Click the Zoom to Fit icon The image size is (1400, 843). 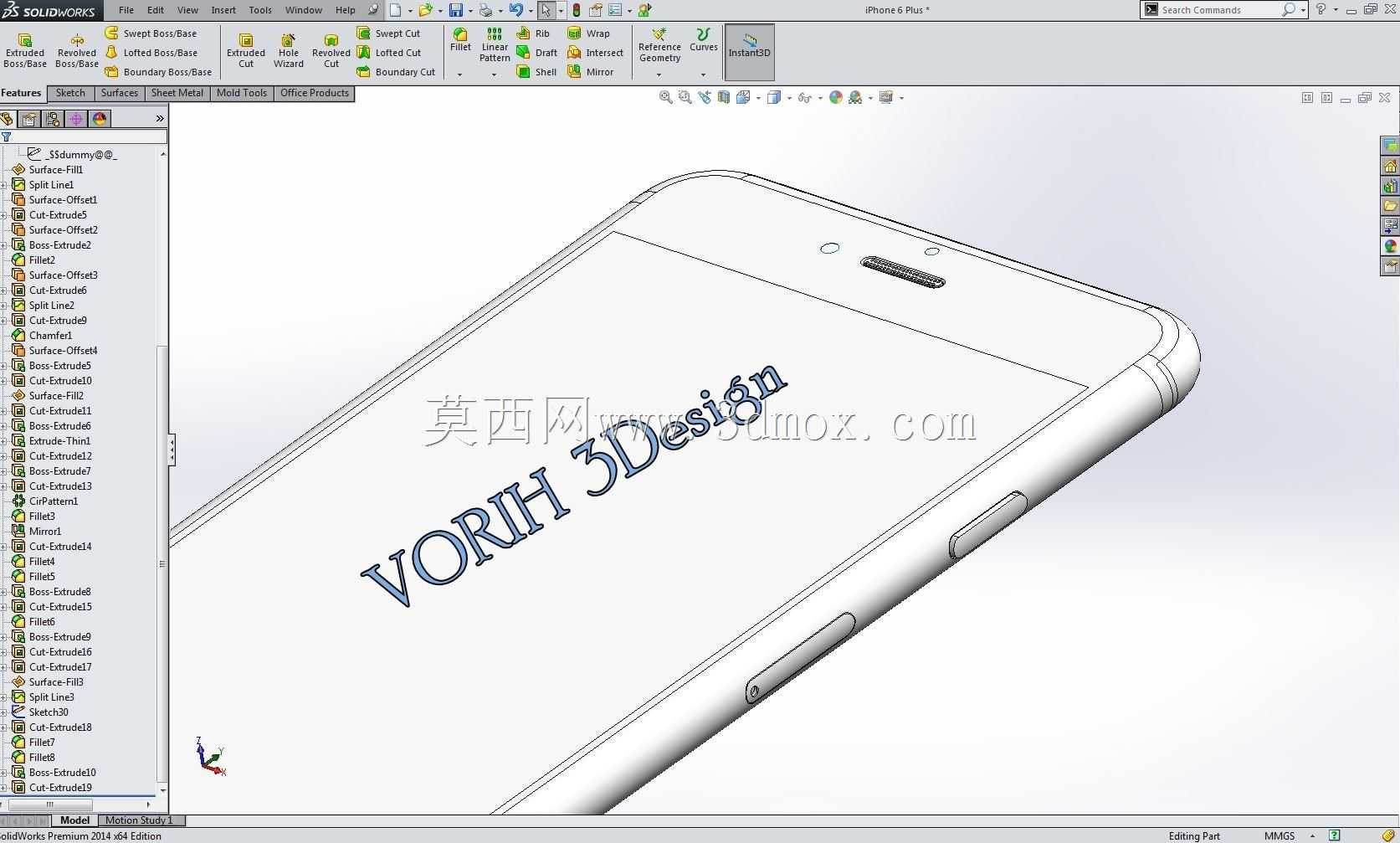pos(665,97)
